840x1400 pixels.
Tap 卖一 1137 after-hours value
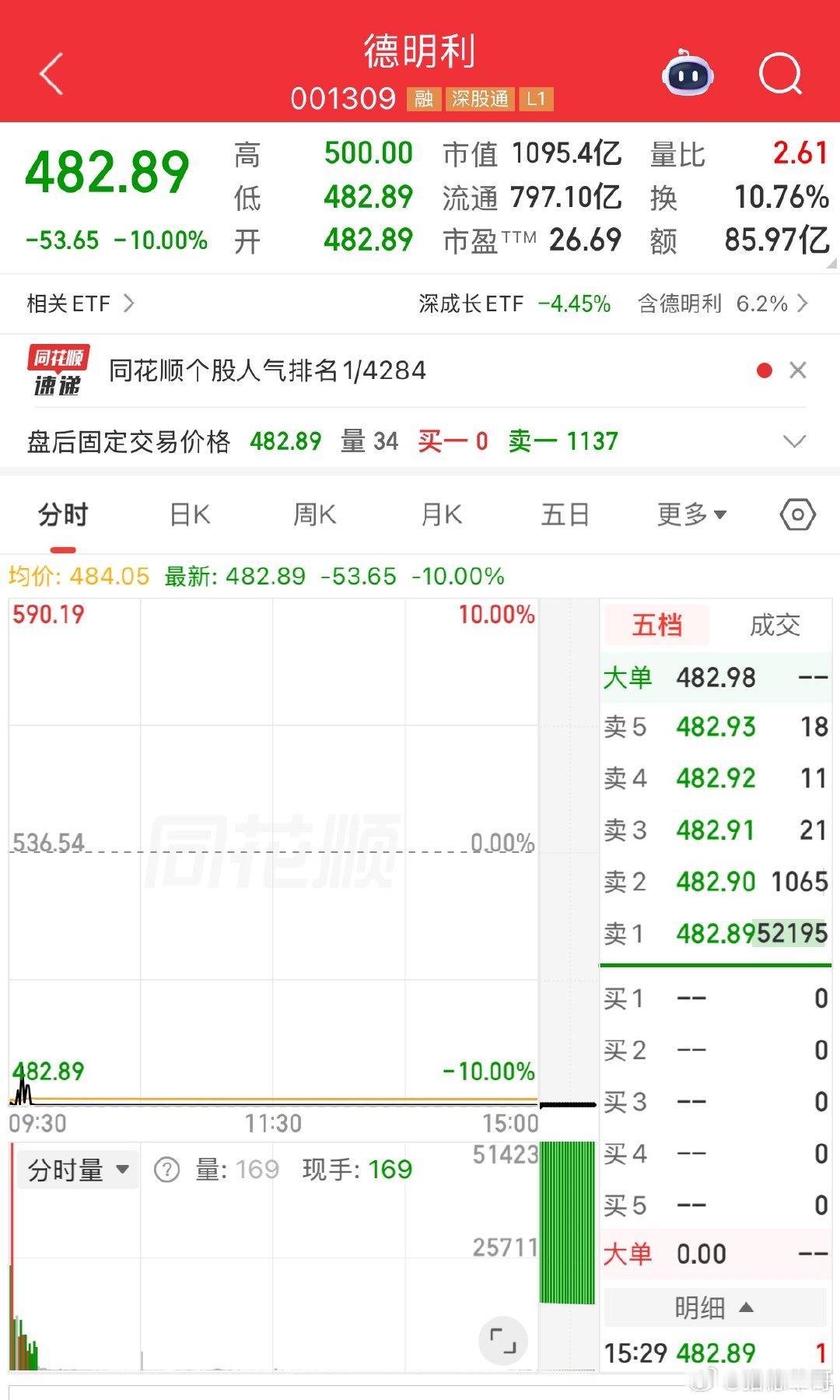pyautogui.click(x=563, y=442)
